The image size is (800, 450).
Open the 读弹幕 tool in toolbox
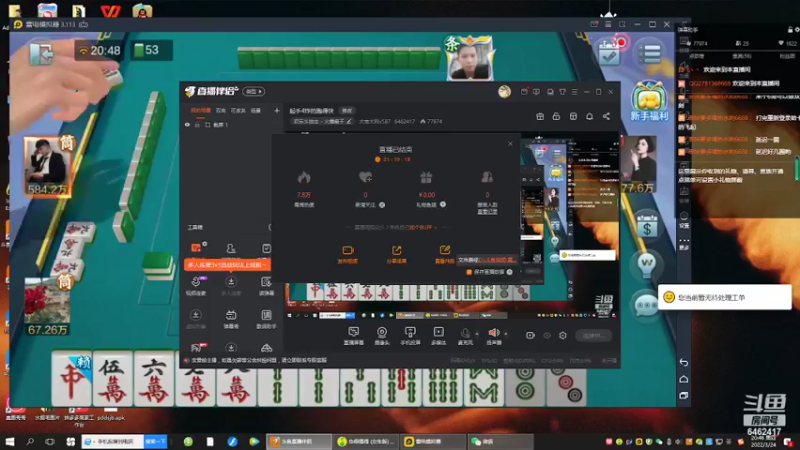[266, 286]
